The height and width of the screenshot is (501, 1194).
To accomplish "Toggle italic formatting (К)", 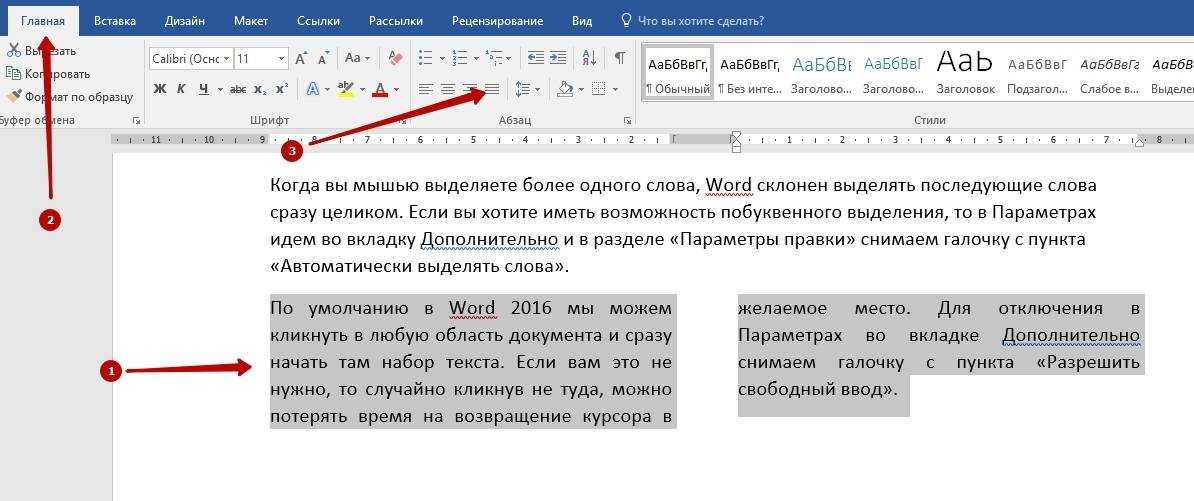I will [x=181, y=89].
